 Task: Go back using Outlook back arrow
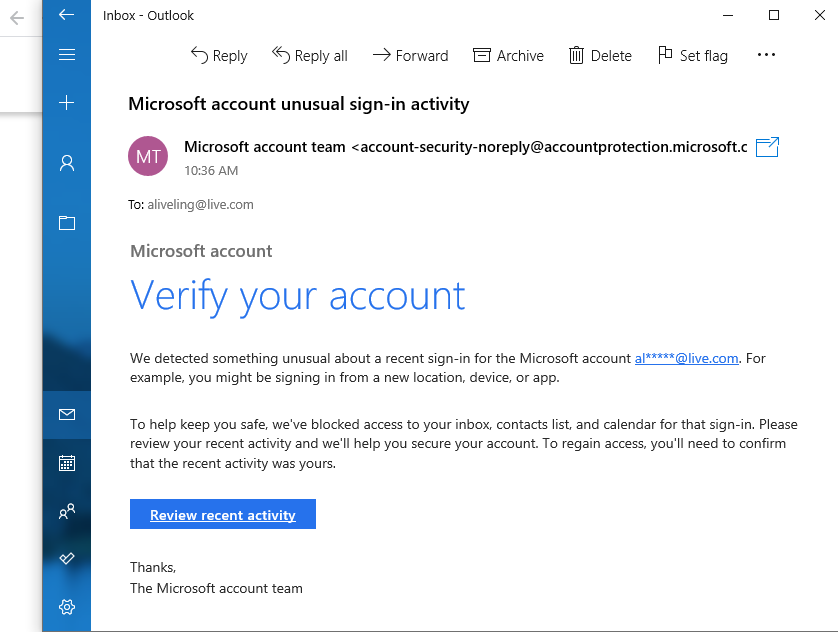pyautogui.click(x=66, y=15)
